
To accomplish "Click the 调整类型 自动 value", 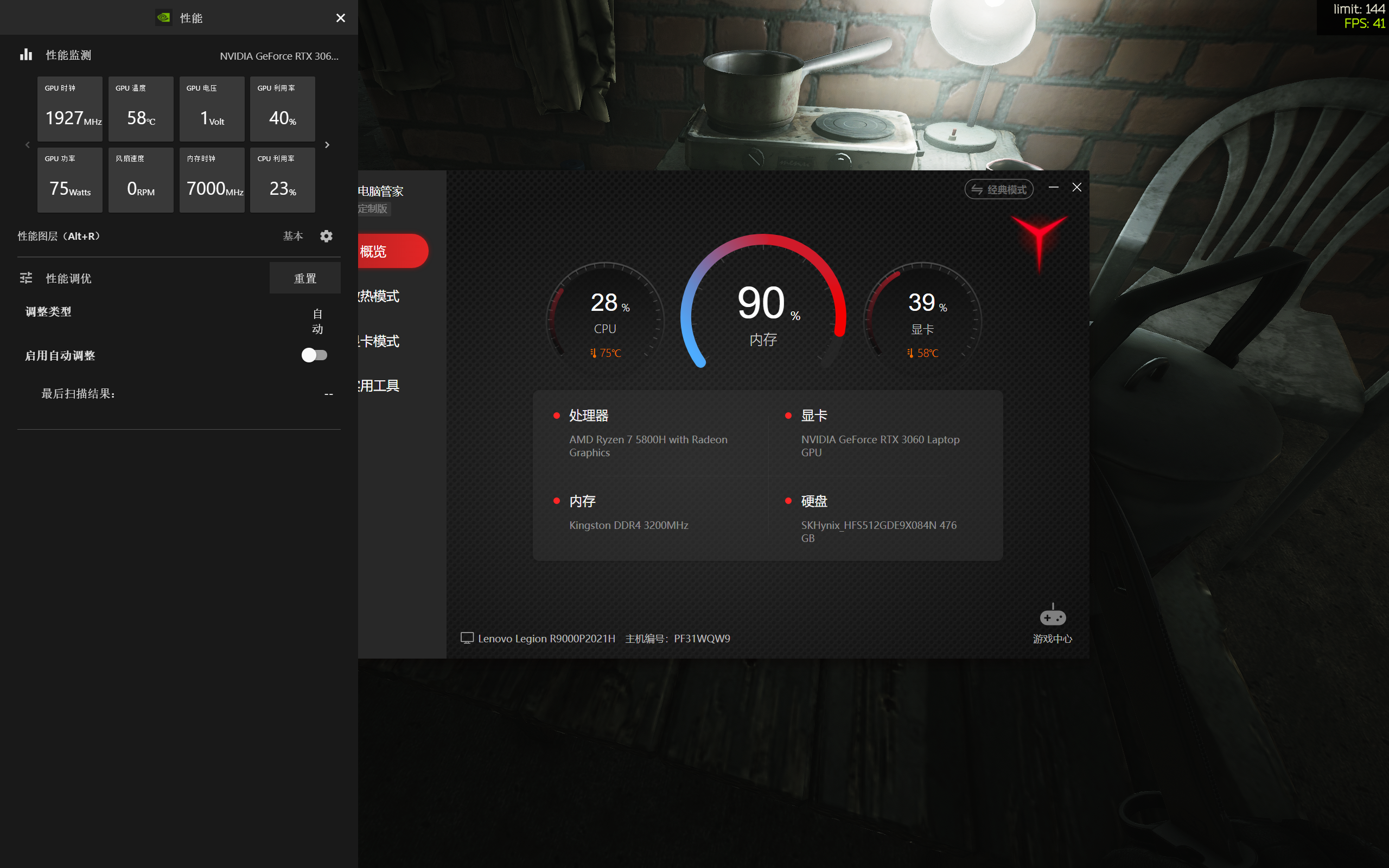I will [x=317, y=322].
